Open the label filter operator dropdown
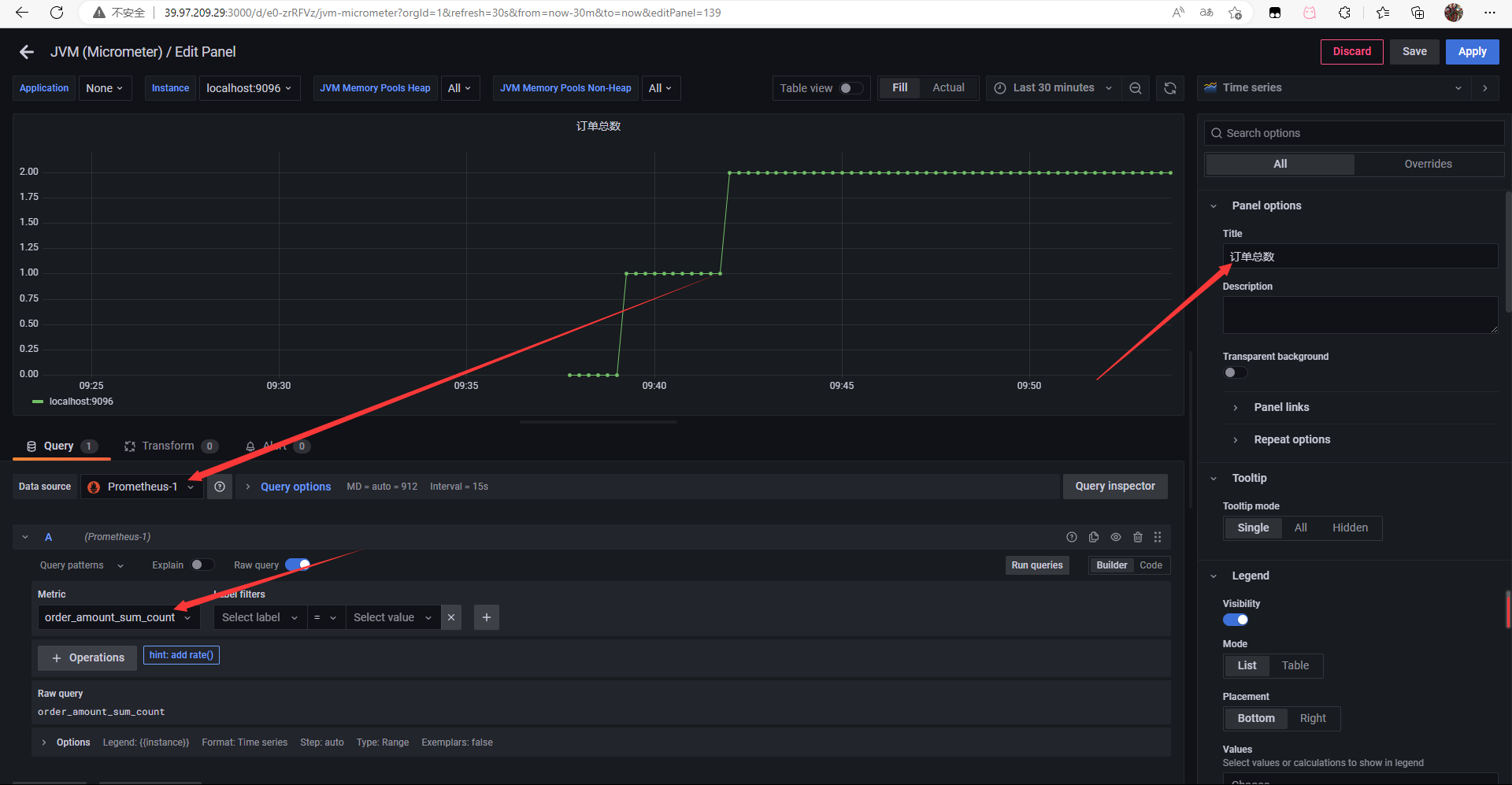Screen dimensions: 1512x785 (325, 617)
